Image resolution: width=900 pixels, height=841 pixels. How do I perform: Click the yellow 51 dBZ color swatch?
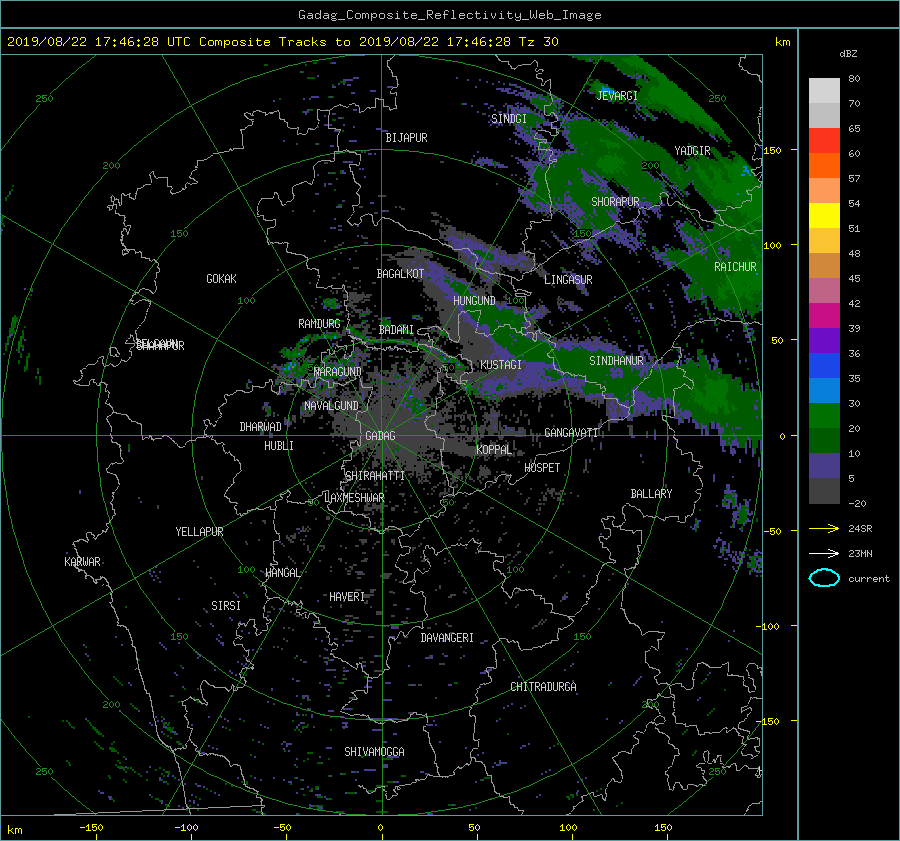(824, 215)
